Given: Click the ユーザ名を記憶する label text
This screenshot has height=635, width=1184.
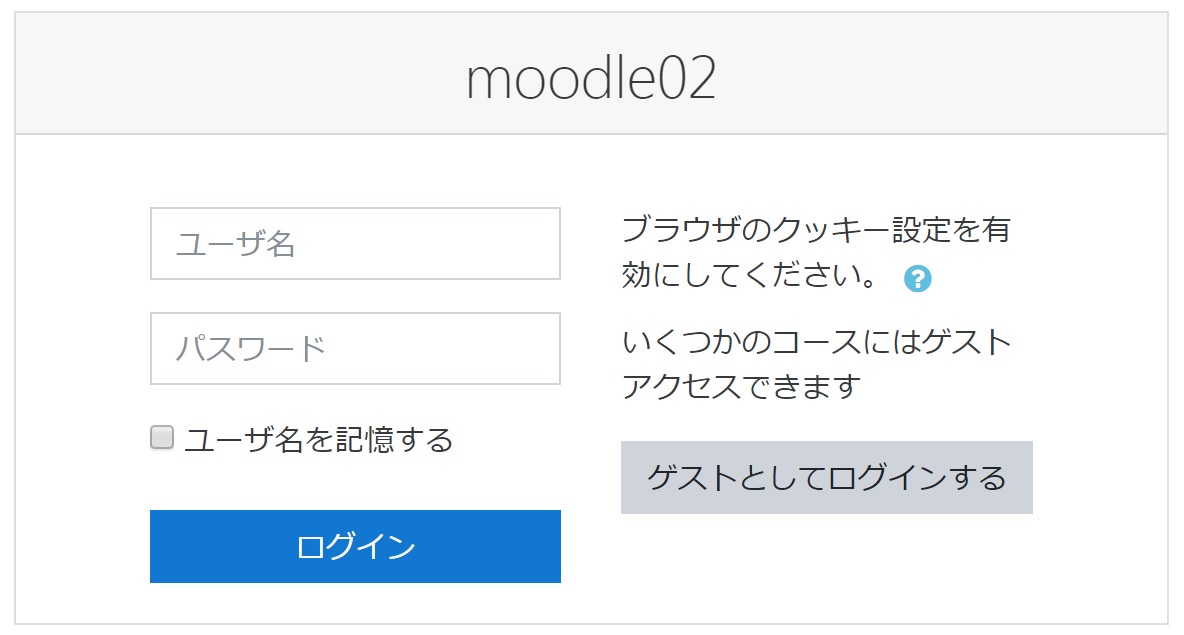Looking at the screenshot, I should click(319, 439).
